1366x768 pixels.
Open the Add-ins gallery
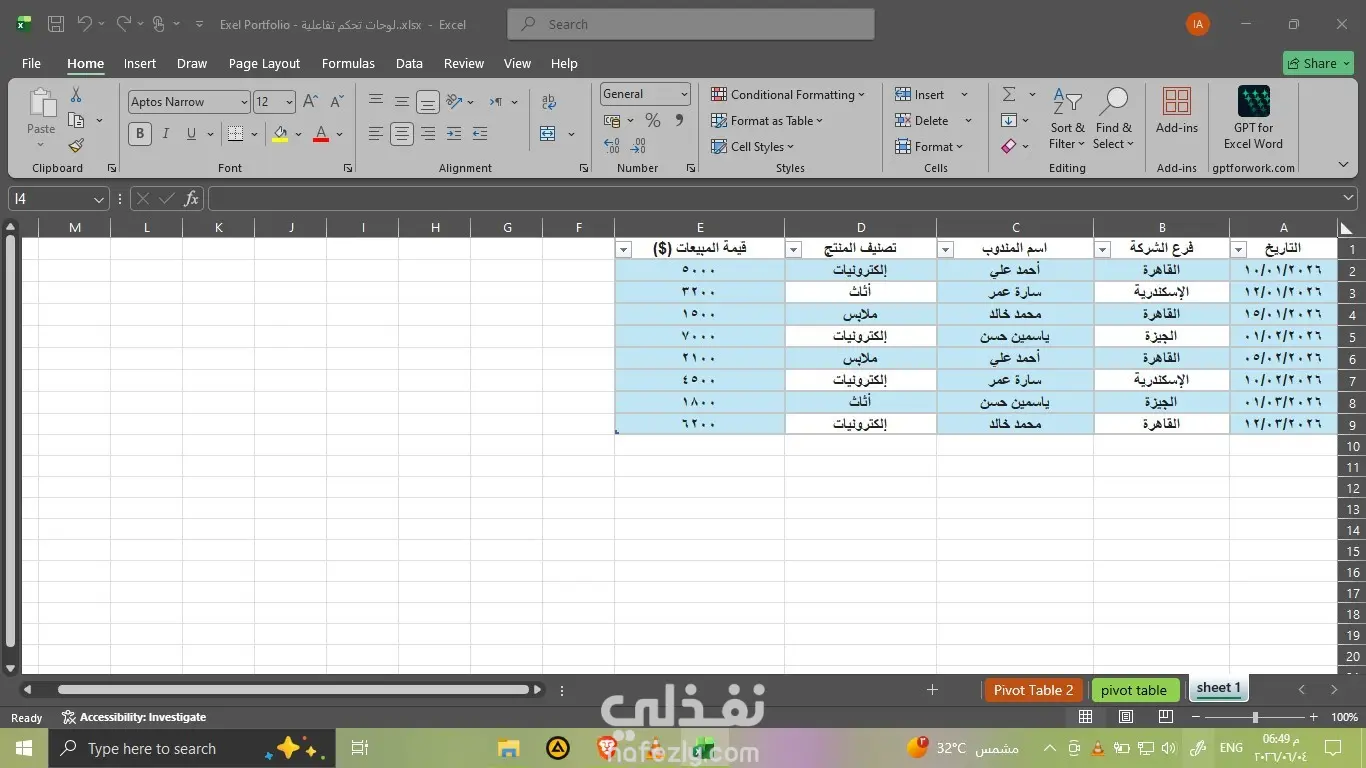click(1177, 110)
